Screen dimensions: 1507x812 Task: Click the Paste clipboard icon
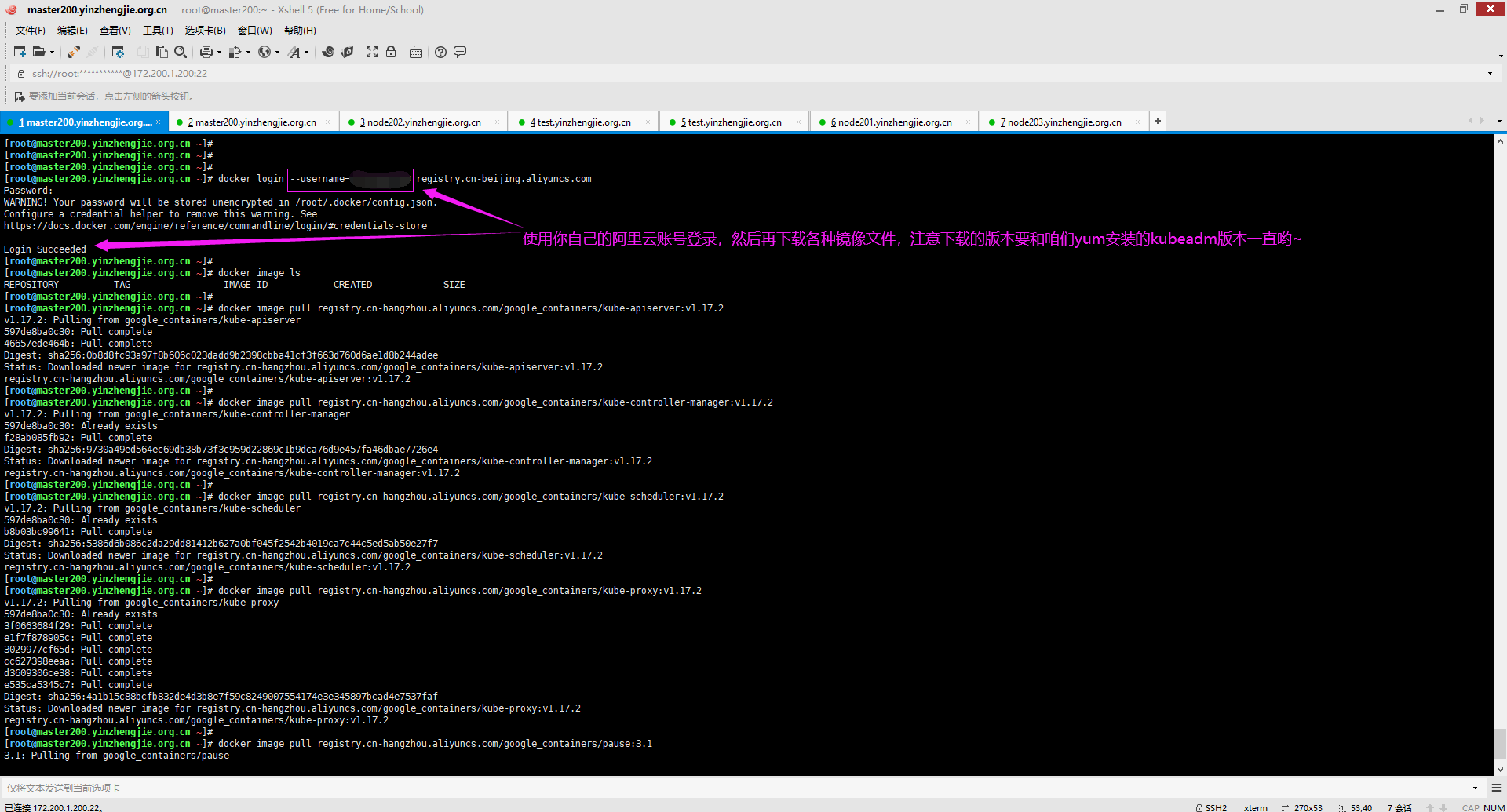coord(162,52)
